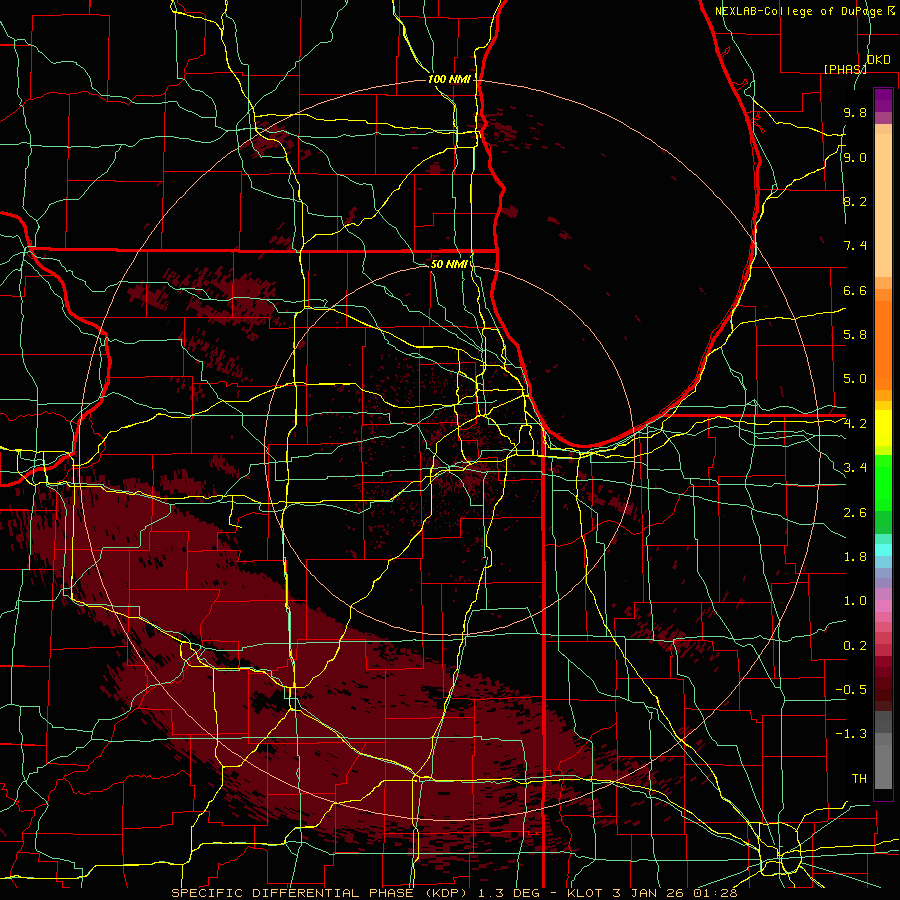Click the 100 NMI range ring label

(449, 79)
